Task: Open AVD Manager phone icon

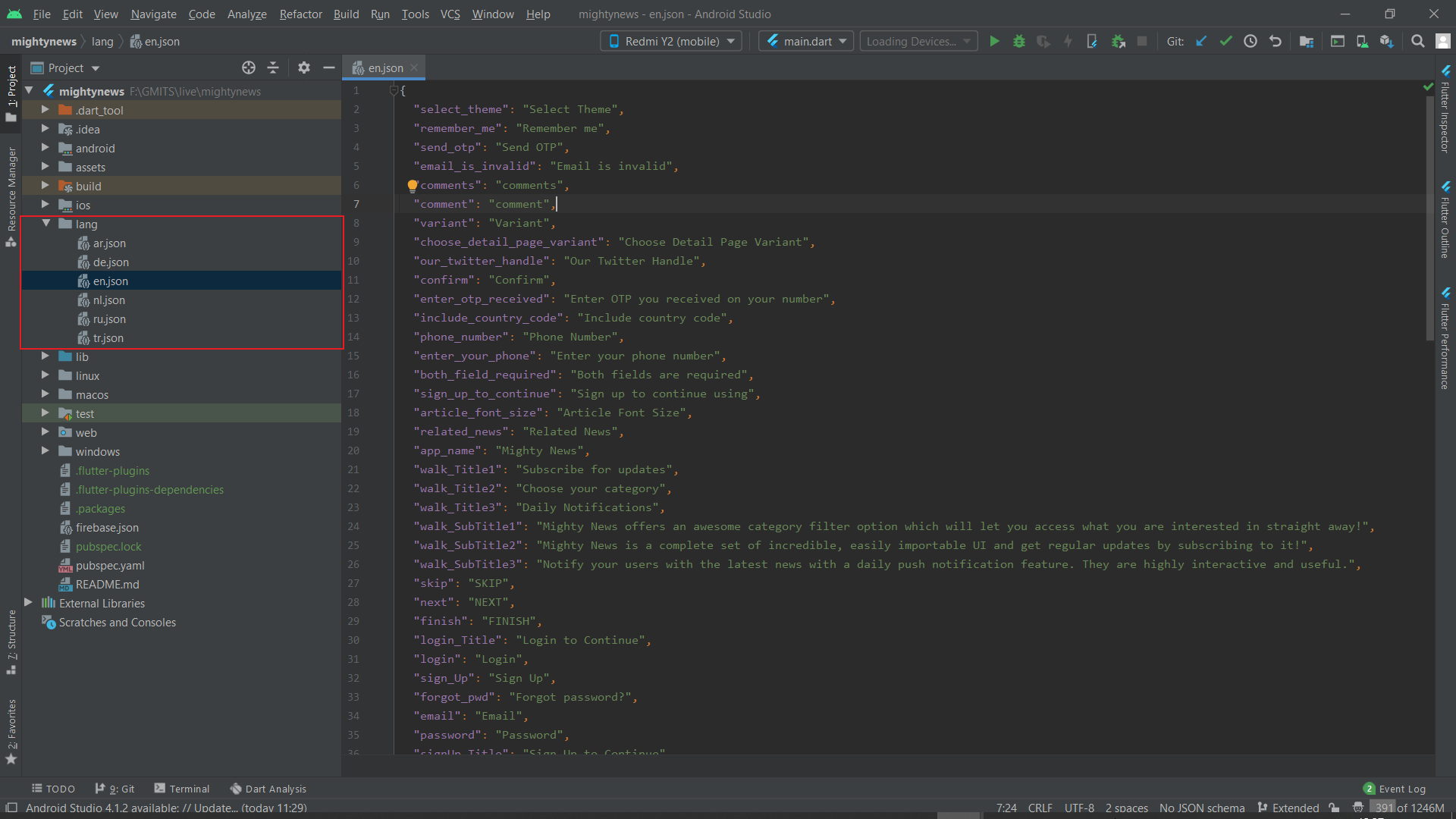Action: [x=1362, y=42]
